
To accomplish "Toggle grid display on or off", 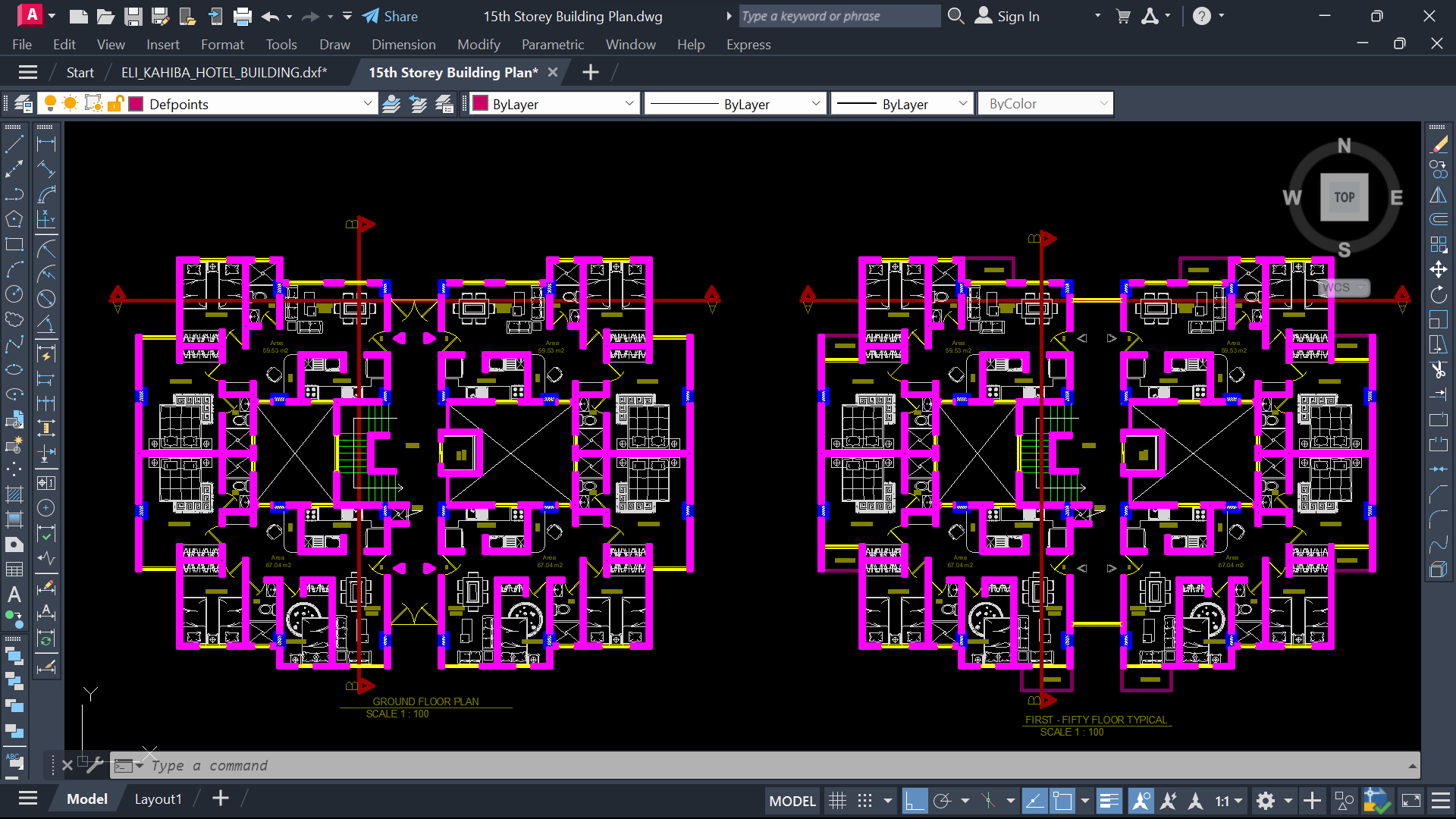I will [837, 800].
